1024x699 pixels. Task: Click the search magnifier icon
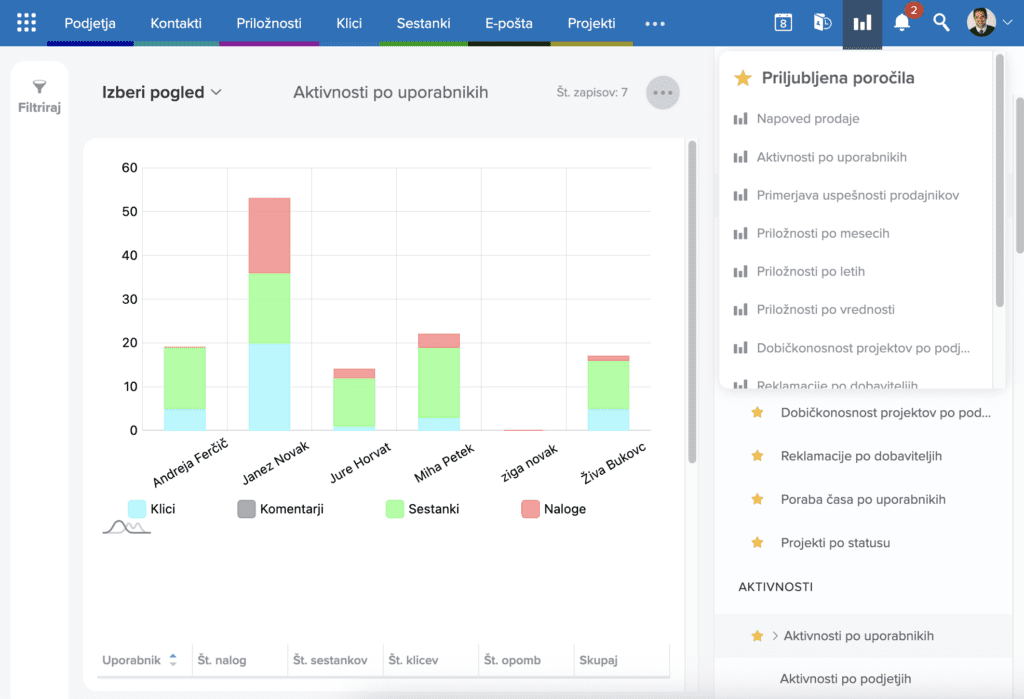pos(941,22)
